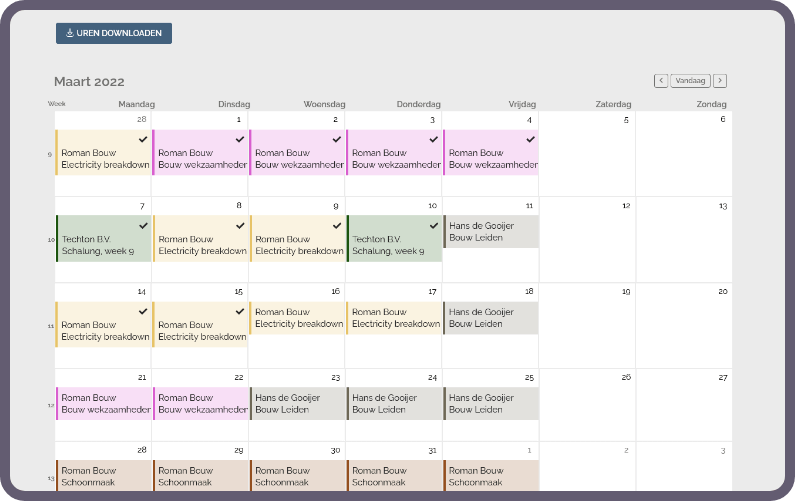Click week number 10 label

click(51, 240)
